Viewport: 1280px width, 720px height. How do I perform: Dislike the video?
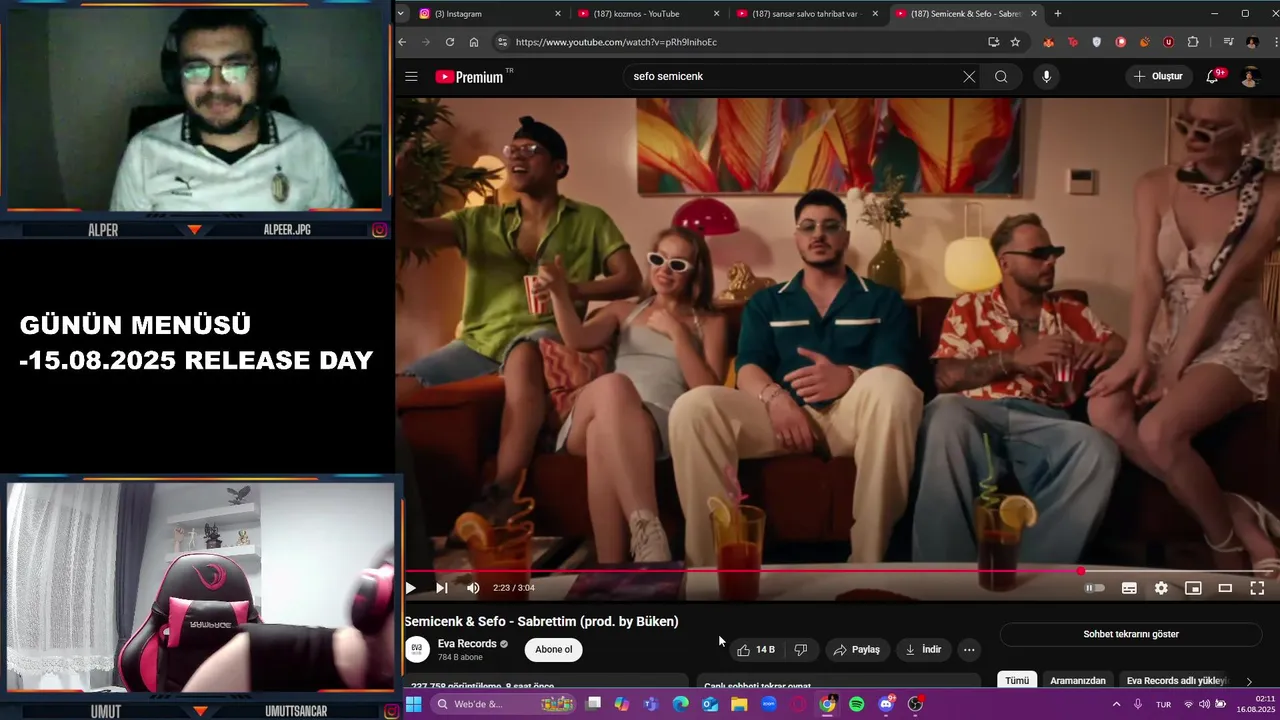(801, 650)
